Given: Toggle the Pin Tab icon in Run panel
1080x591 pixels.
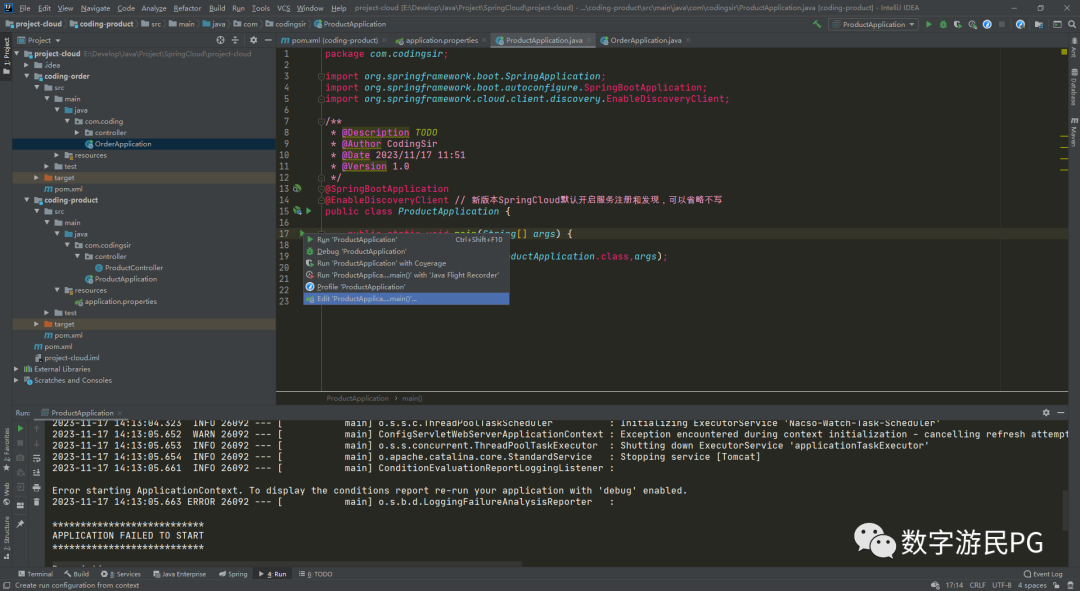Looking at the screenshot, I should (20, 523).
